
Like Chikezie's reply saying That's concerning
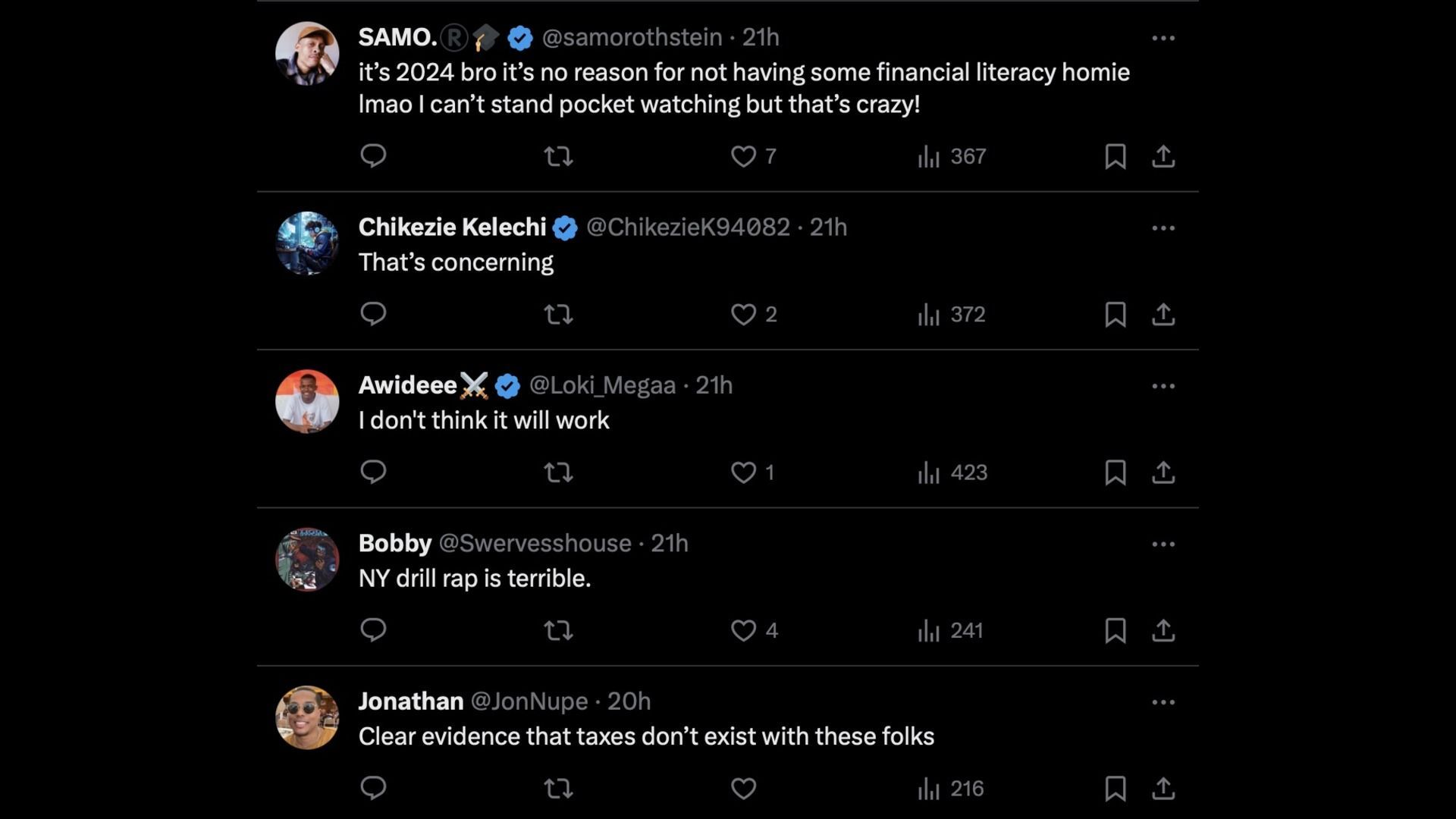(745, 314)
